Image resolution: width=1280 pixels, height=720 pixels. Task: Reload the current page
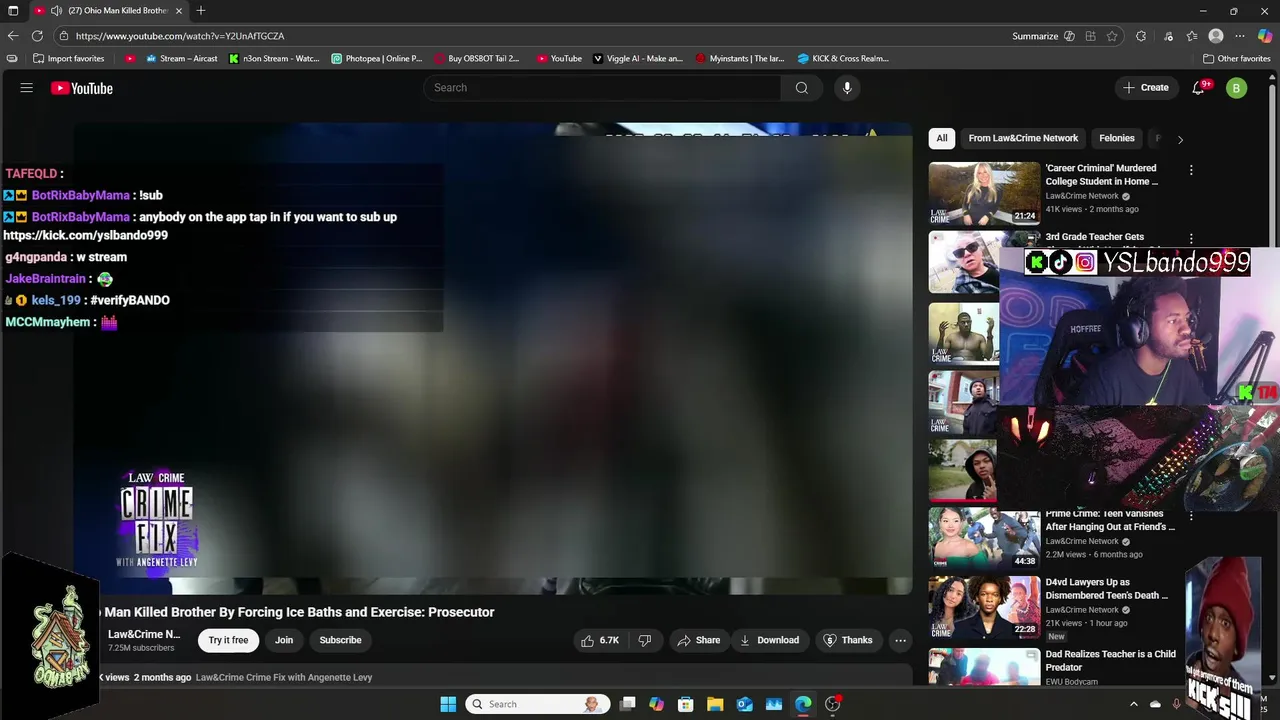click(x=37, y=36)
